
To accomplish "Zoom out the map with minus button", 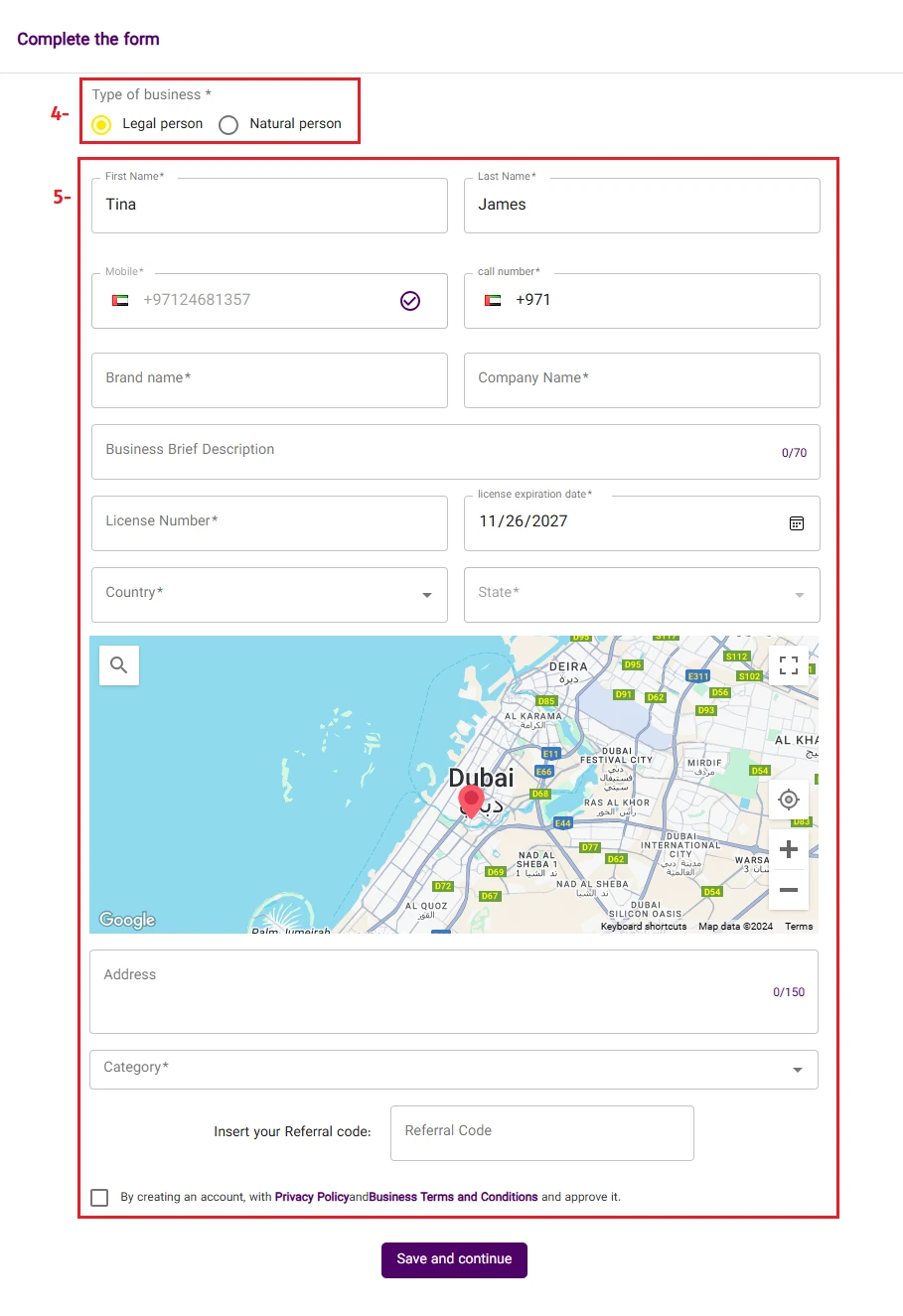I will point(789,890).
